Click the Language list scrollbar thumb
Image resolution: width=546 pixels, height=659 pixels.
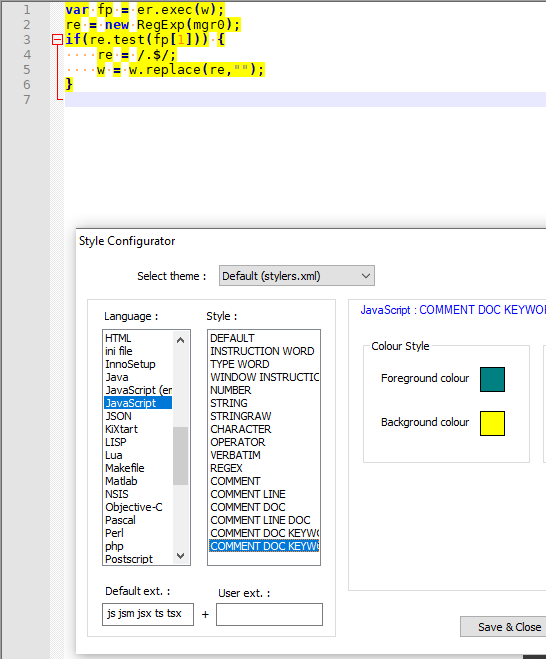pos(180,456)
